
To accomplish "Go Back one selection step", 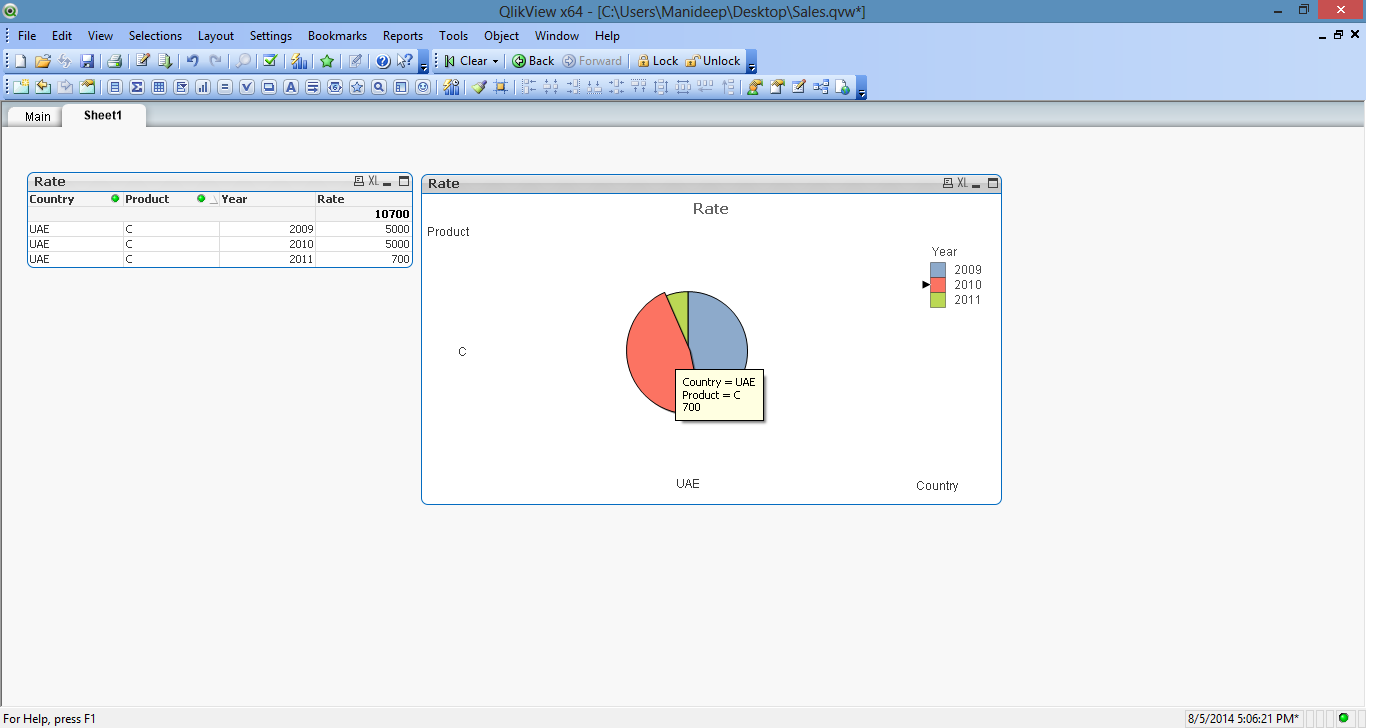I will [533, 61].
